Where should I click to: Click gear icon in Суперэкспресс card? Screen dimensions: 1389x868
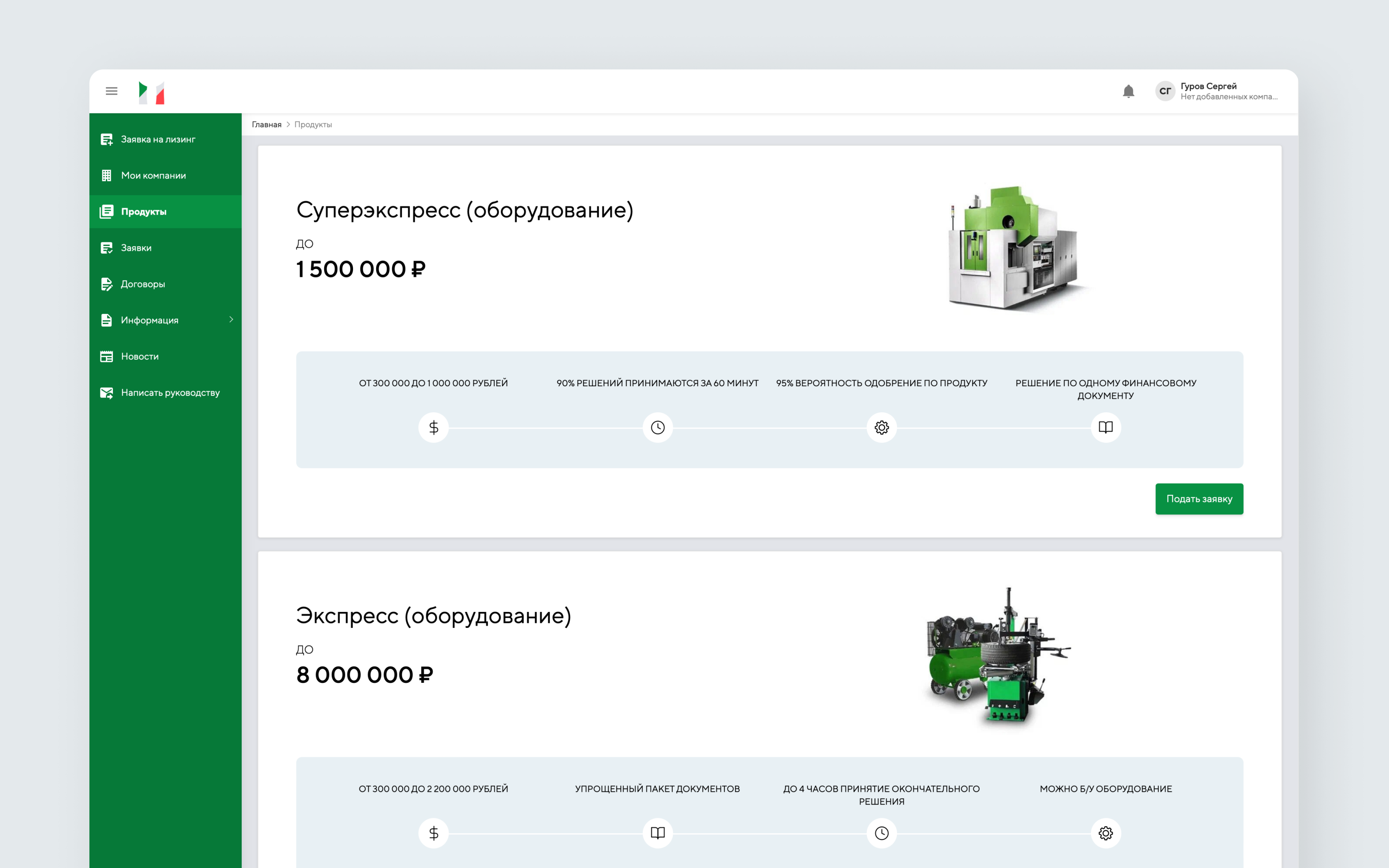pyautogui.click(x=882, y=428)
